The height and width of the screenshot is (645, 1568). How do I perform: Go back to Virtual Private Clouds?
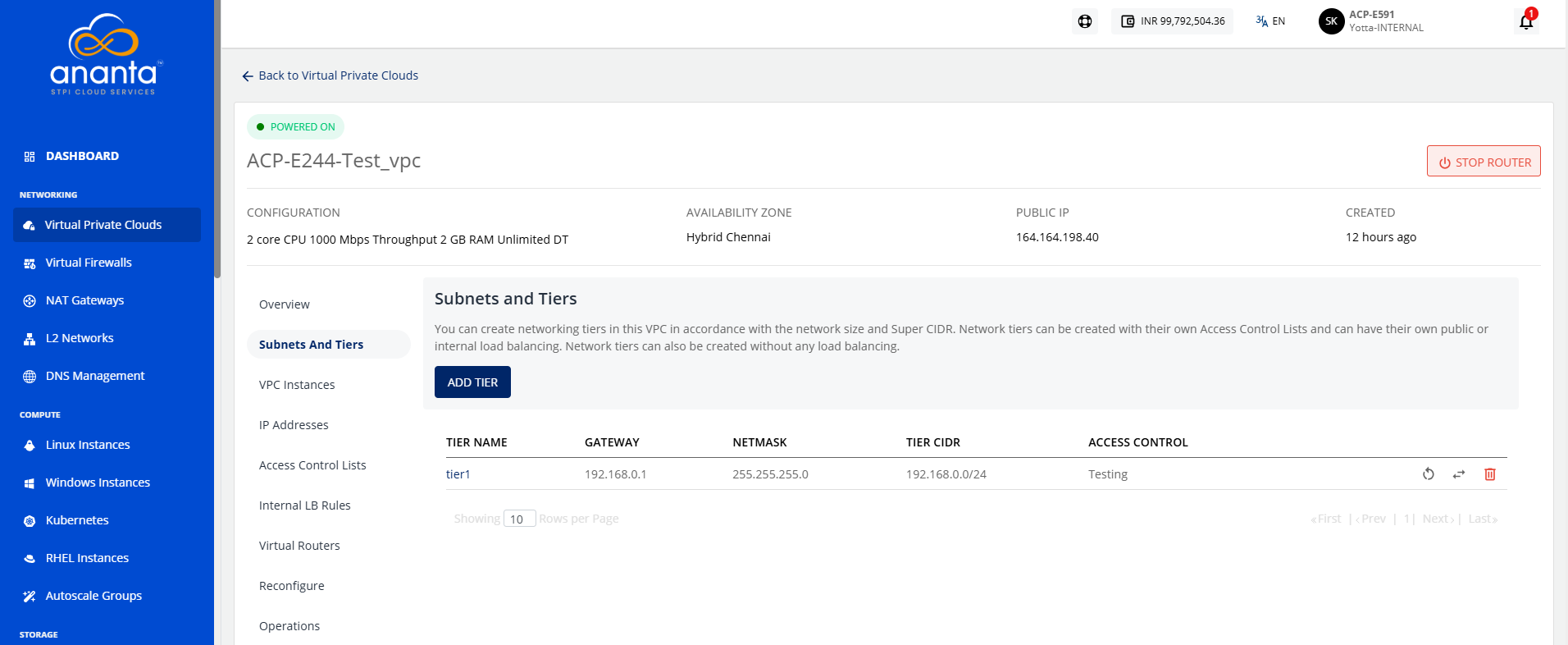tap(330, 75)
